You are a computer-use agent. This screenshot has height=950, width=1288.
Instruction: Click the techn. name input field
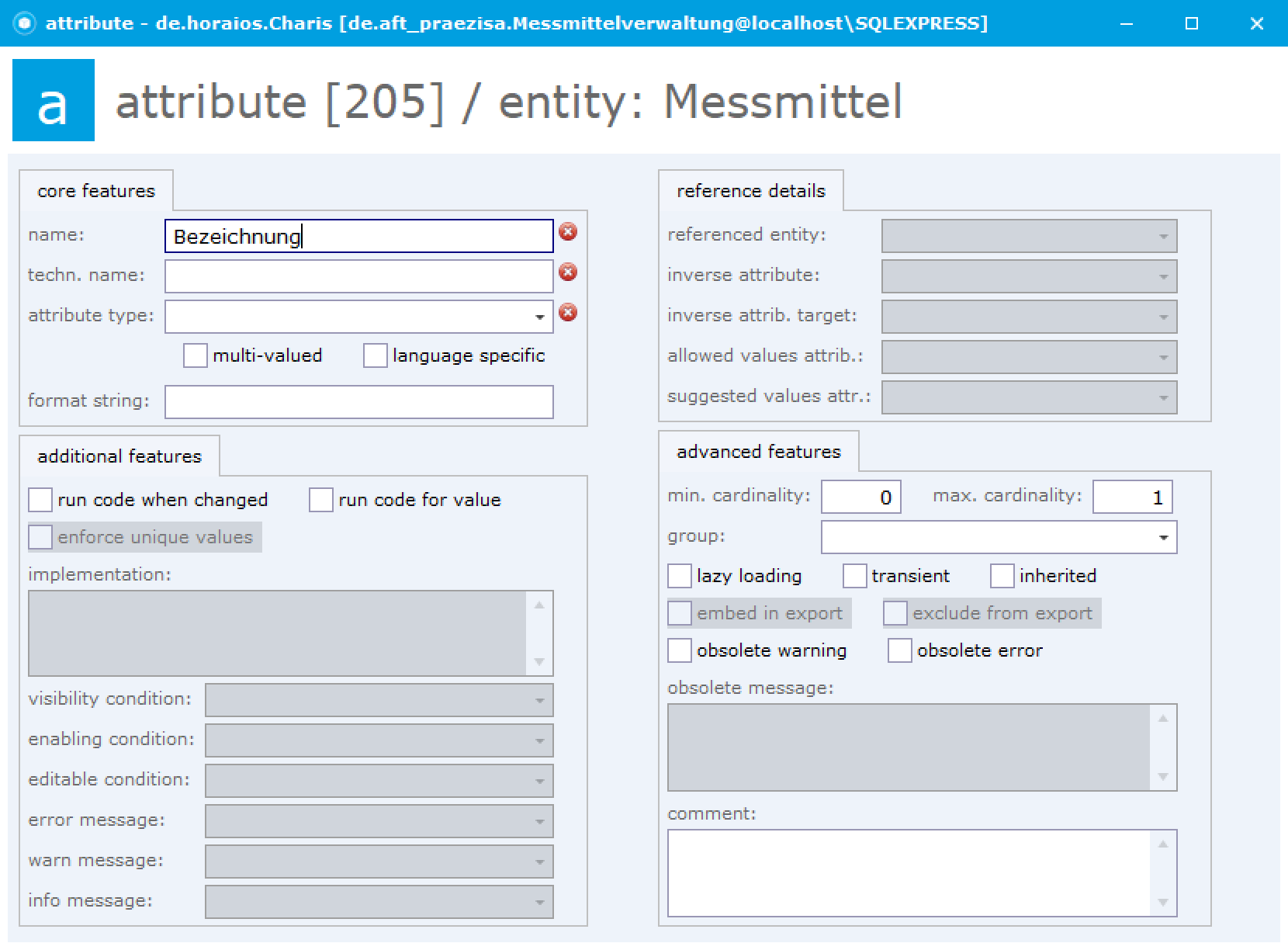[x=358, y=276]
